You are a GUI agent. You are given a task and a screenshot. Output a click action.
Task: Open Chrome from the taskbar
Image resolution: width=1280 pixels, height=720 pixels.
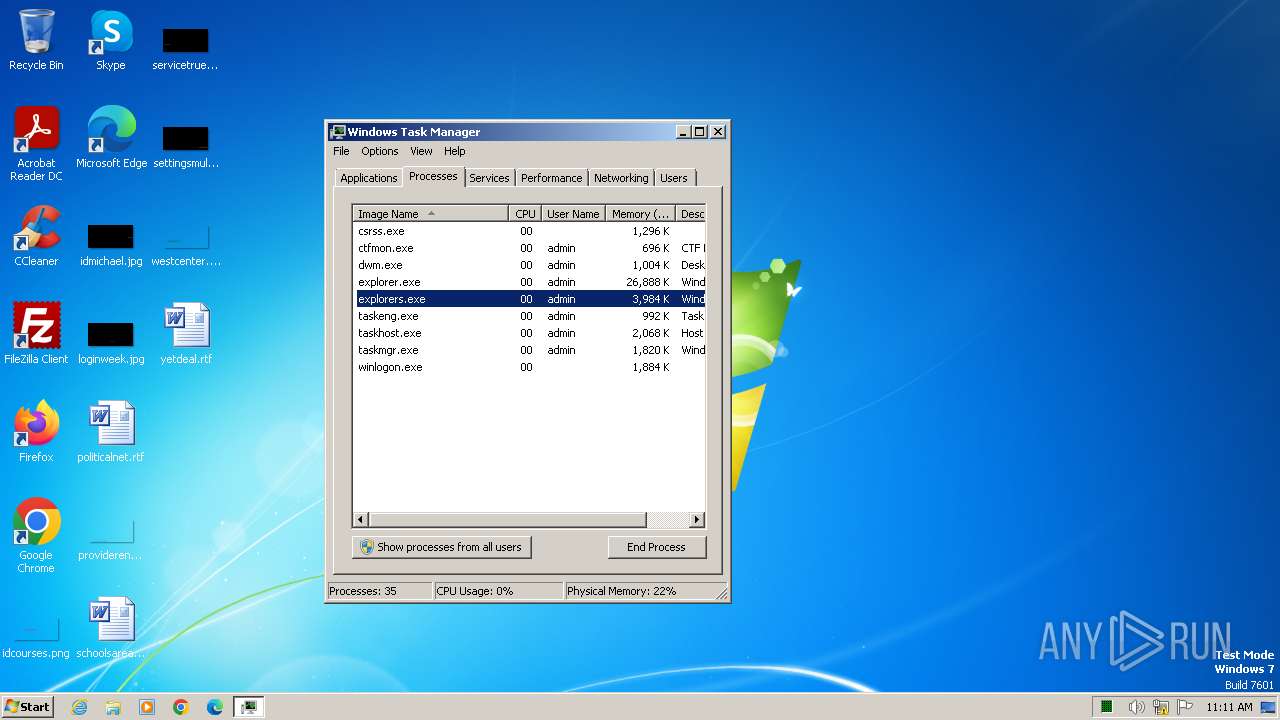click(x=181, y=707)
